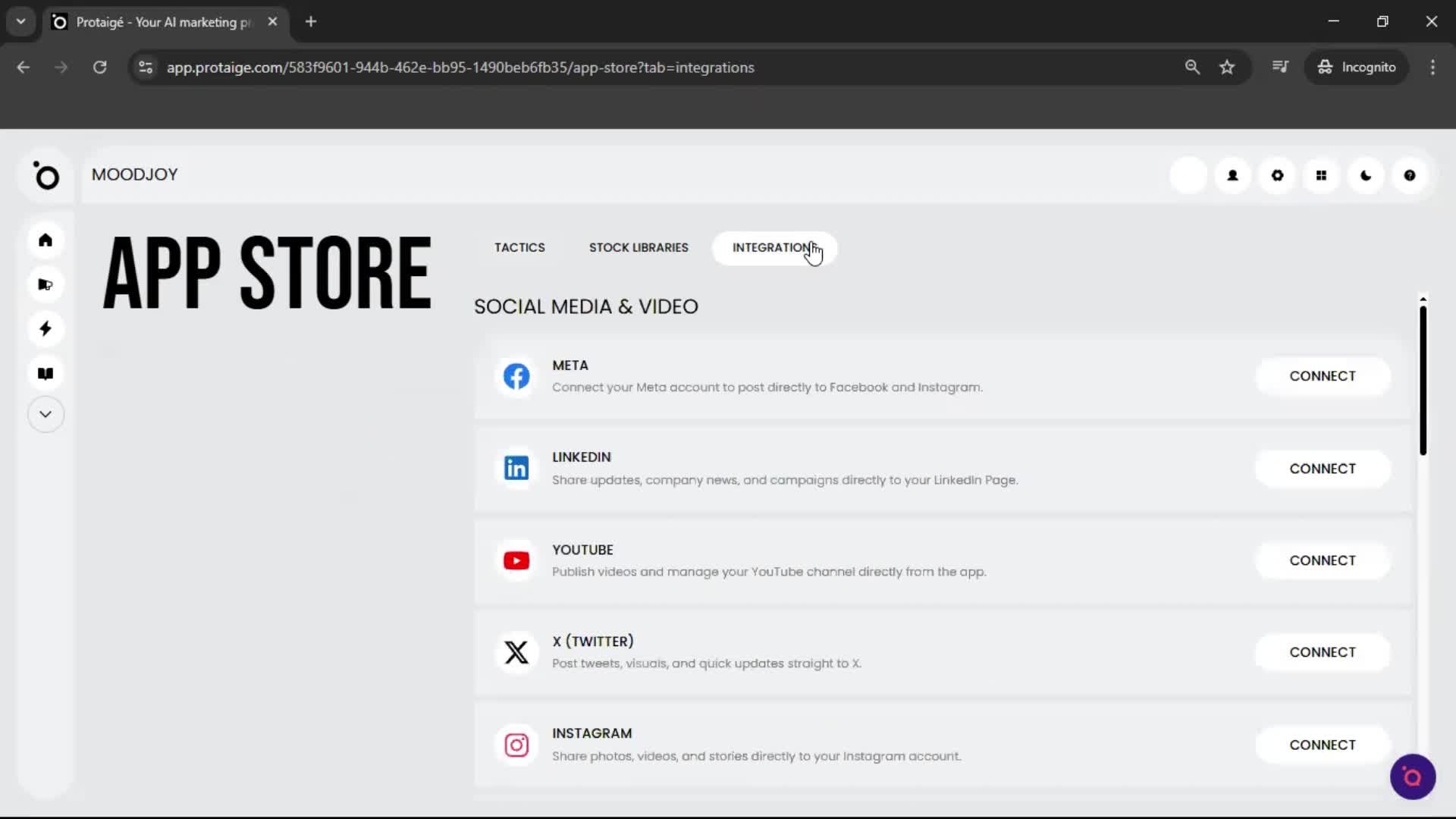1456x819 pixels.
Task: Click the Instagram icon next to INSTAGRAM entry
Action: [x=516, y=745]
